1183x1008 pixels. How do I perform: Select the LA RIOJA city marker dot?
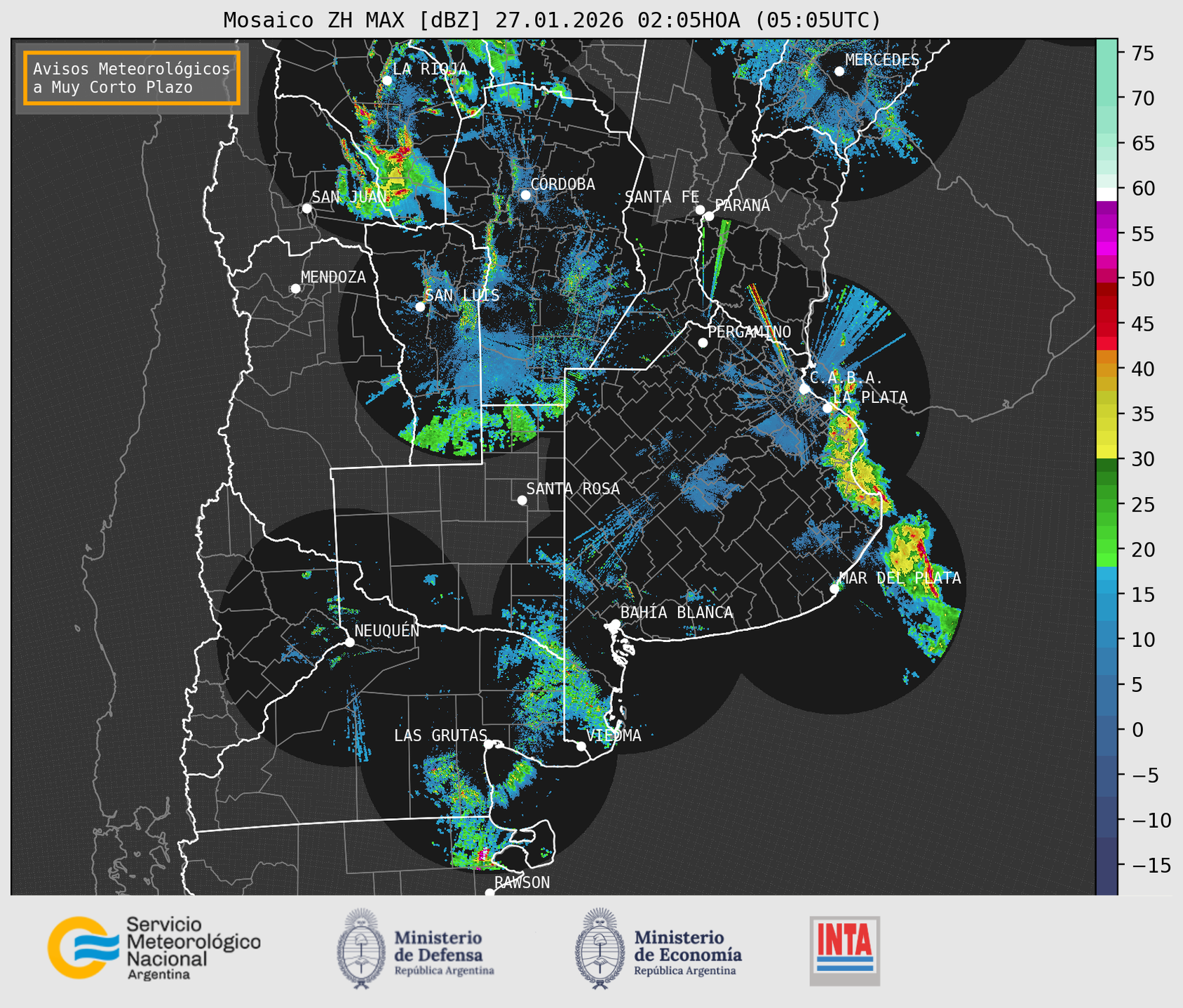pos(386,81)
